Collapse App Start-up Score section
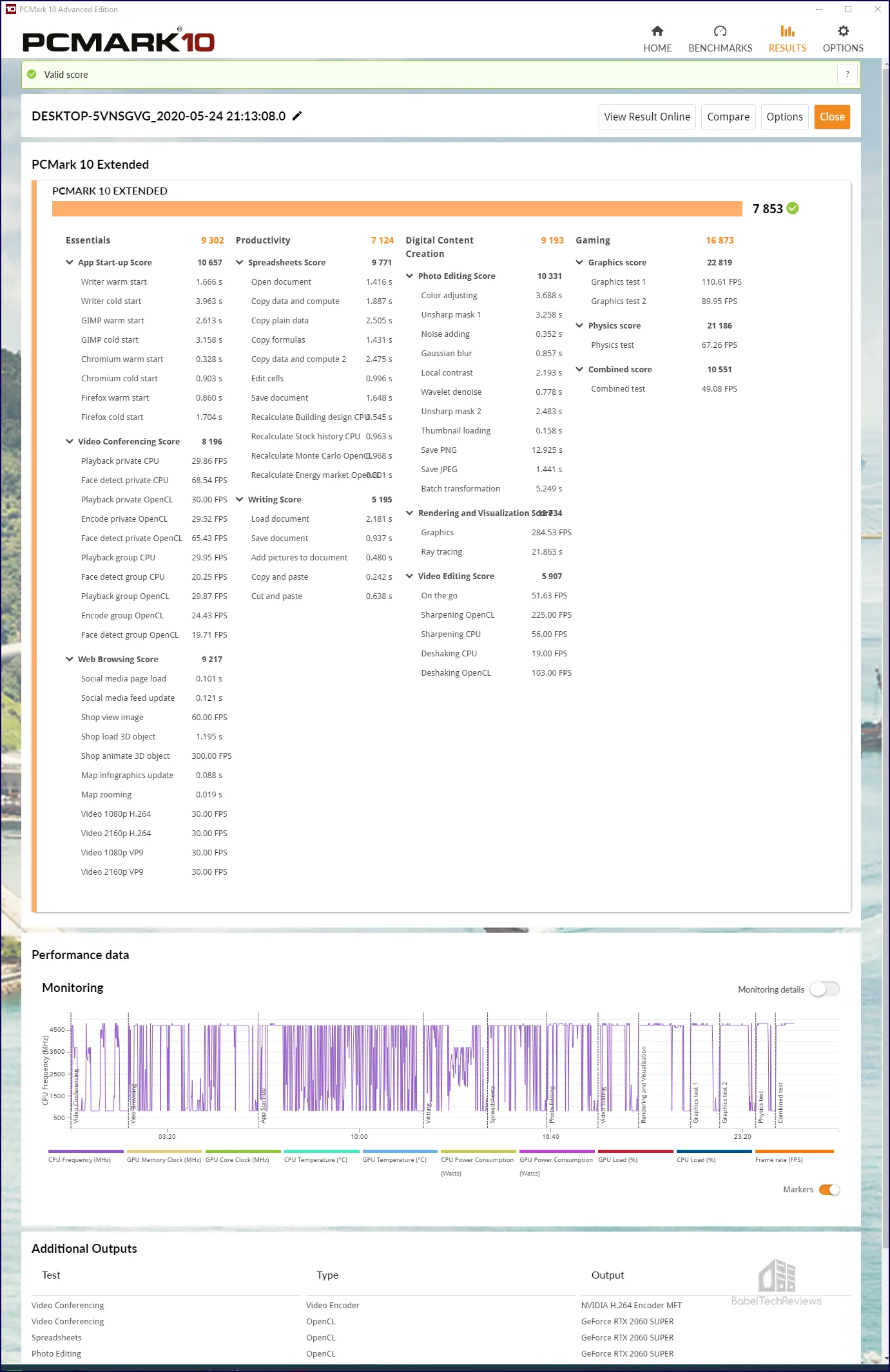The image size is (890, 1372). click(x=70, y=262)
